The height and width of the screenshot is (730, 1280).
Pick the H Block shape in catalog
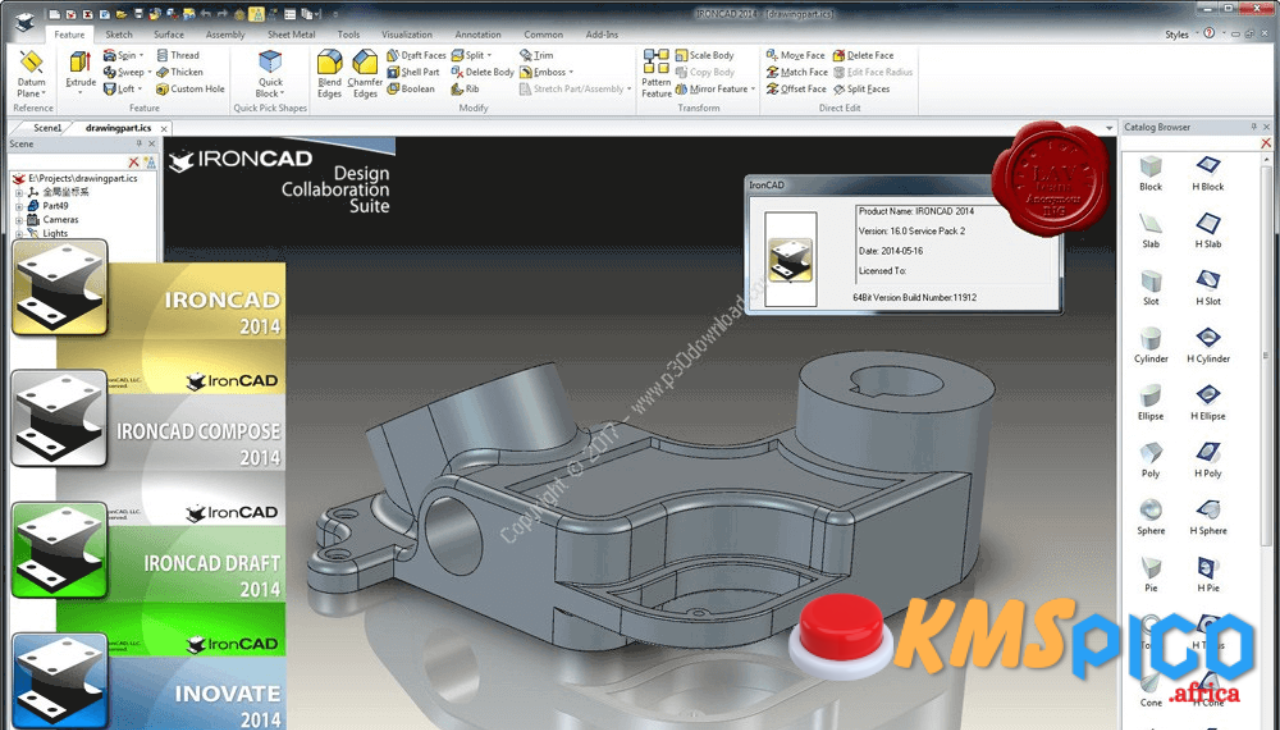tap(1208, 173)
